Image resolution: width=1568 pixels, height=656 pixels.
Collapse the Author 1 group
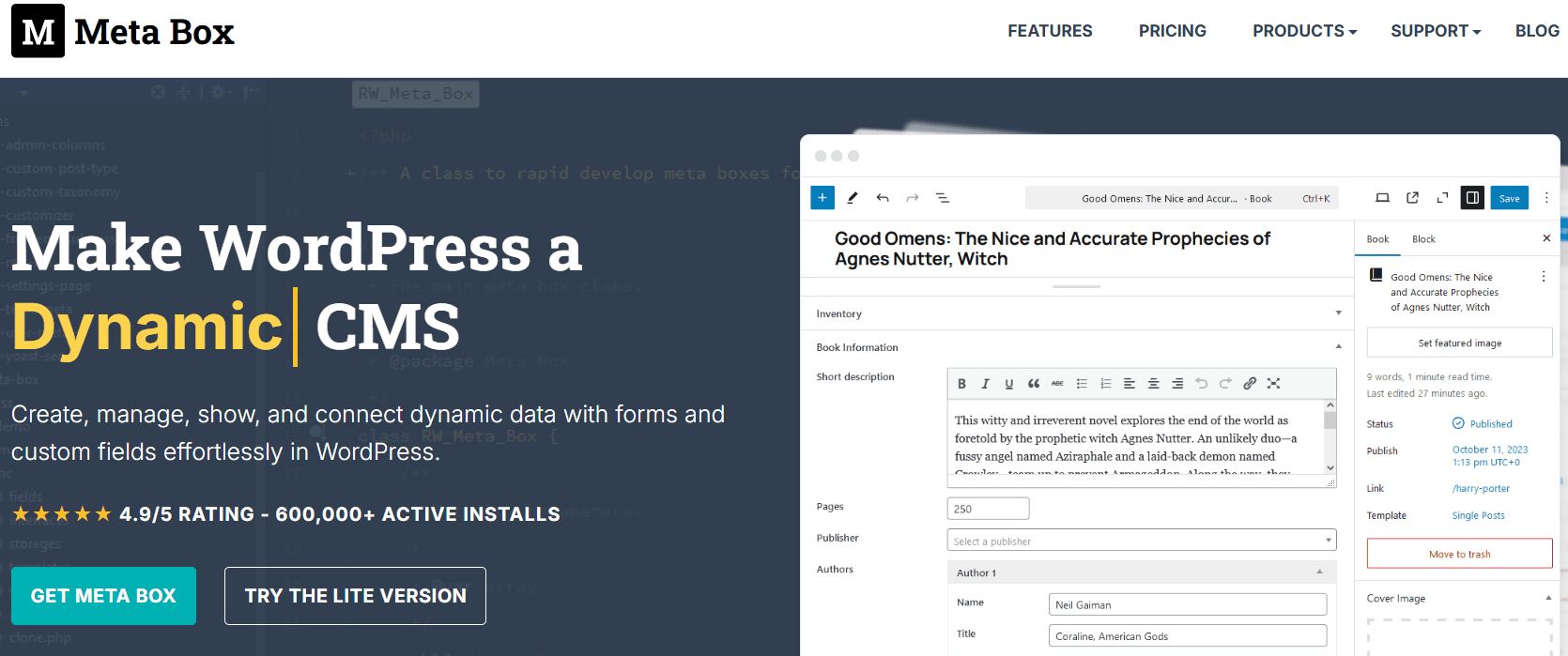(1319, 572)
